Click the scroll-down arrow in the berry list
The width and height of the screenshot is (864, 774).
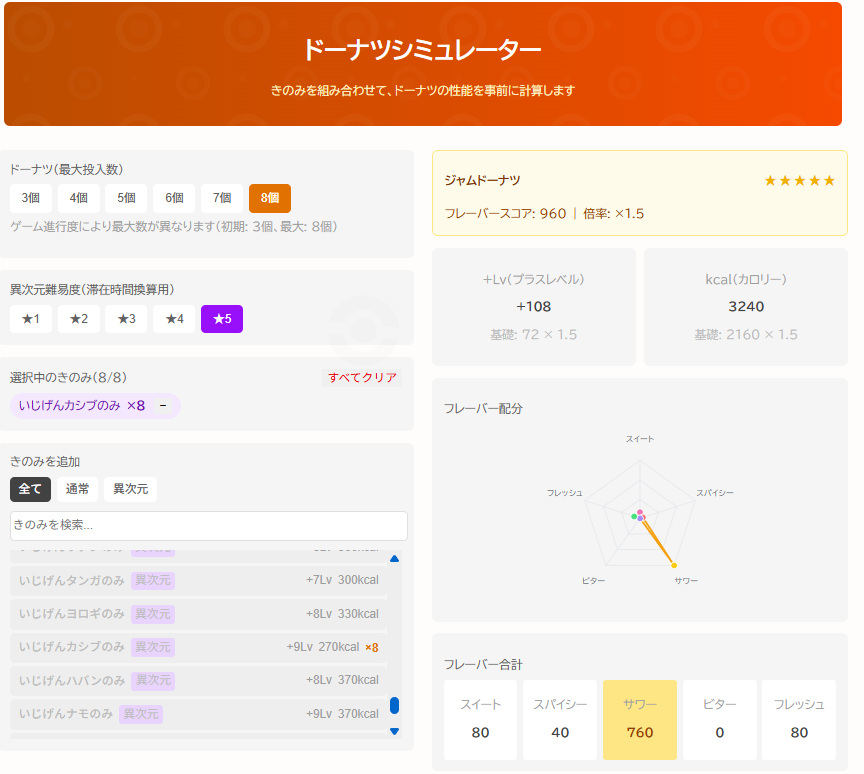click(x=395, y=731)
